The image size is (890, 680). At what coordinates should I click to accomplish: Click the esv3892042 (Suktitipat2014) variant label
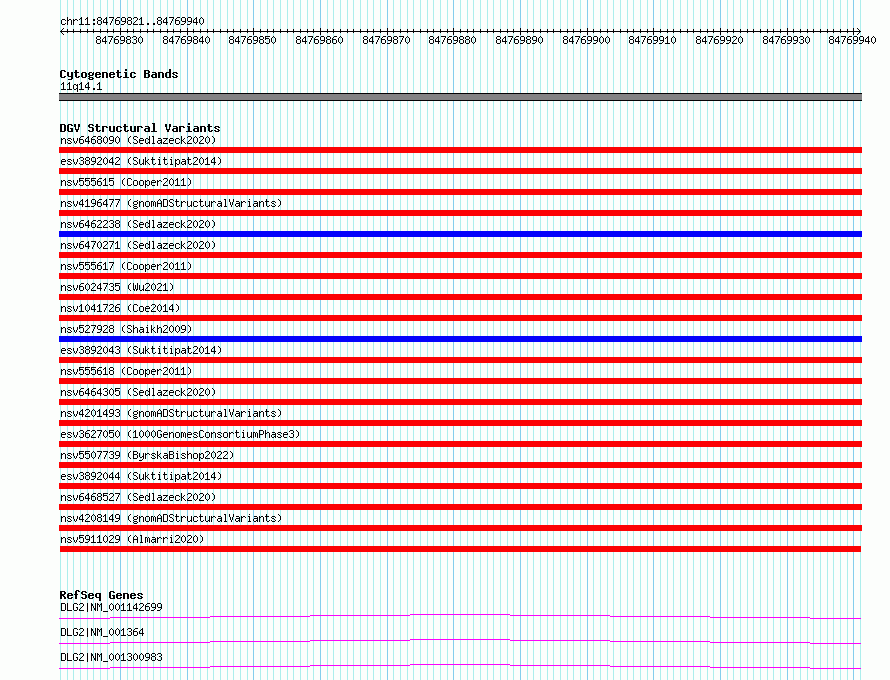pyautogui.click(x=141, y=161)
